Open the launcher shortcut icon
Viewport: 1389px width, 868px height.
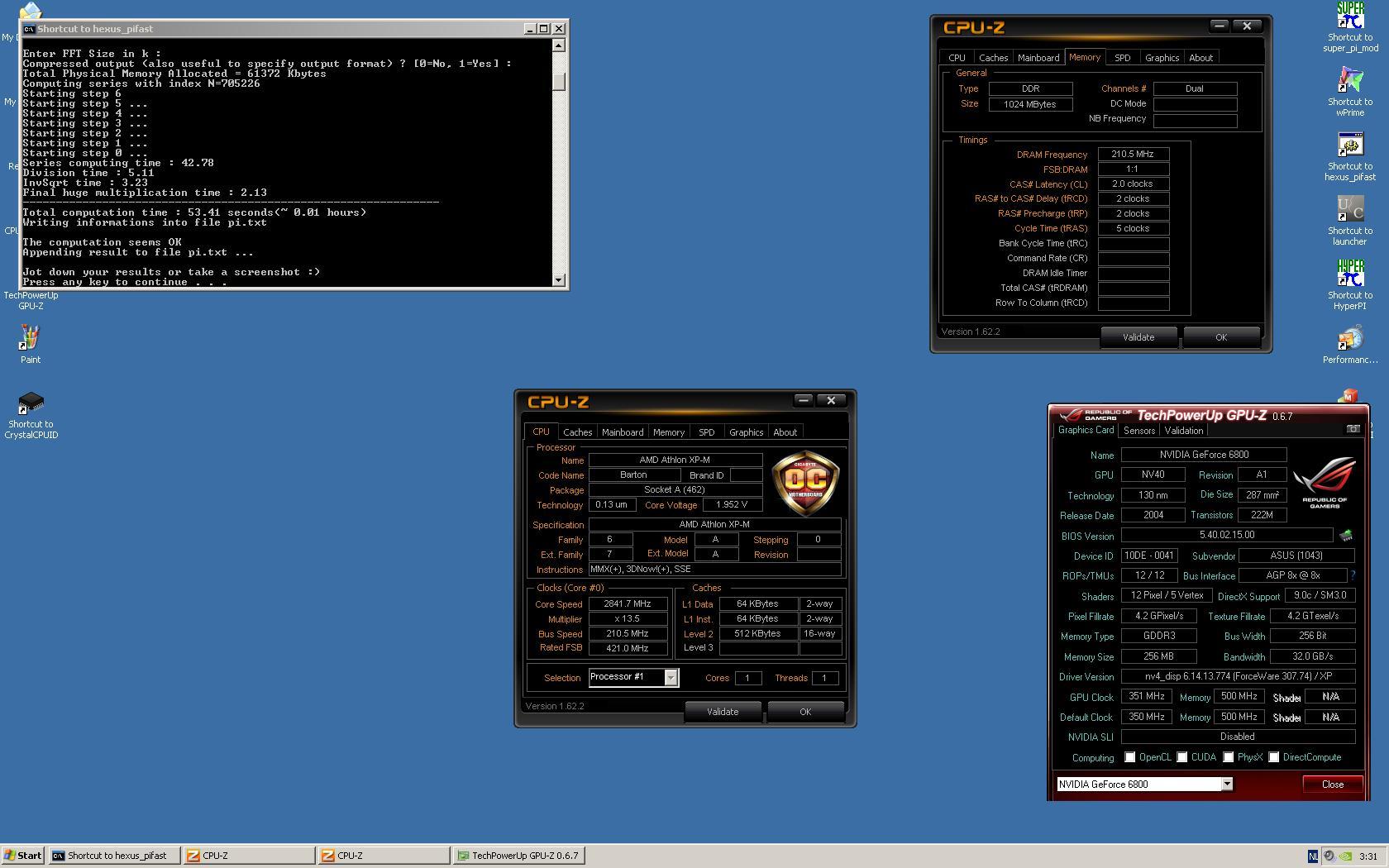pyautogui.click(x=1349, y=209)
